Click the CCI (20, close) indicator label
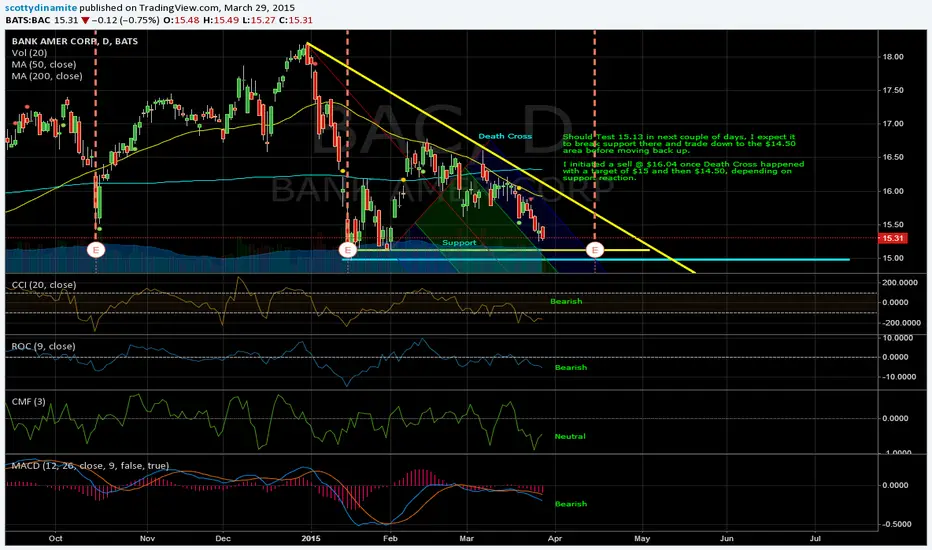The height and width of the screenshot is (550, 932). pyautogui.click(x=44, y=285)
